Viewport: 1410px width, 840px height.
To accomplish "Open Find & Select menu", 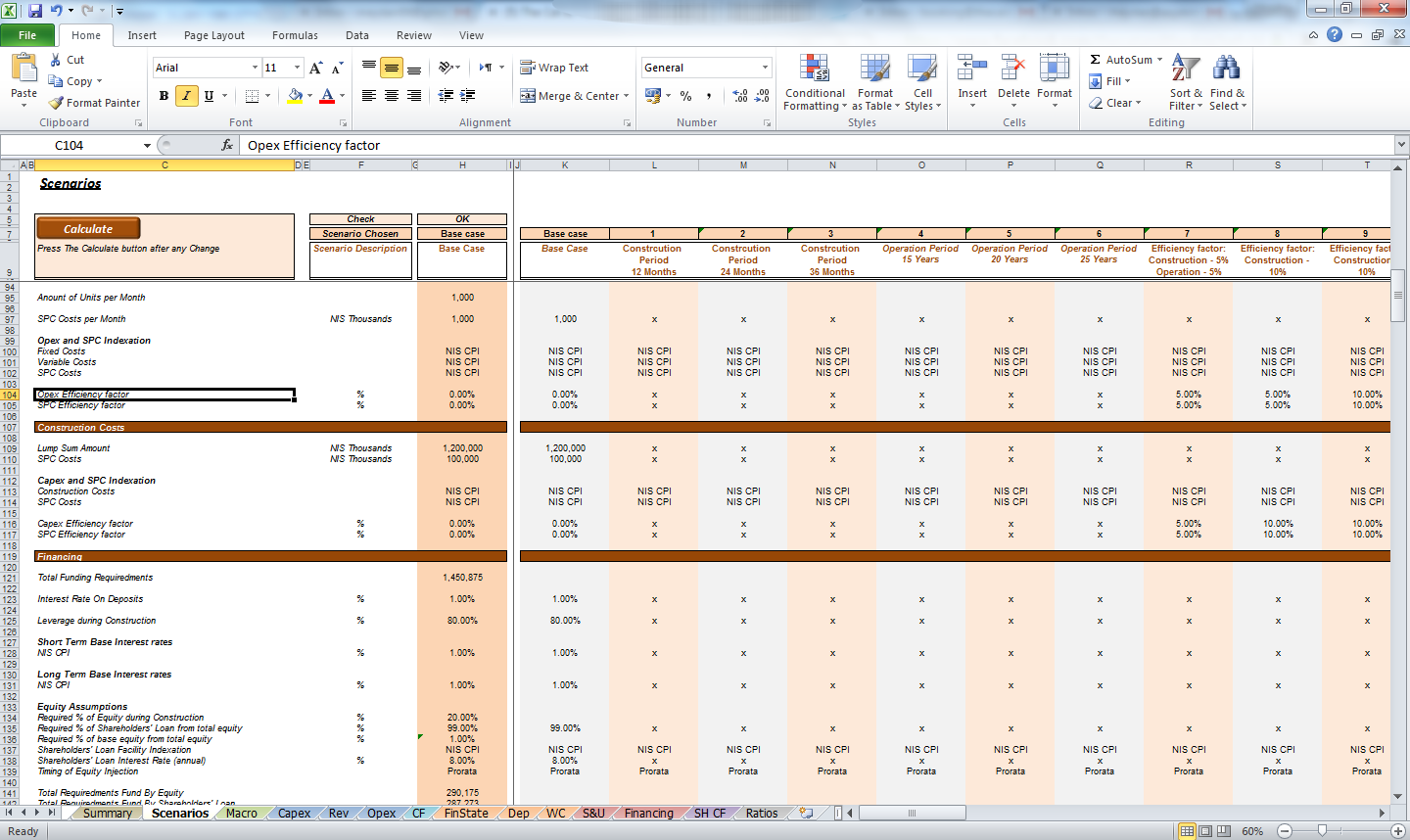I will click(x=1227, y=83).
